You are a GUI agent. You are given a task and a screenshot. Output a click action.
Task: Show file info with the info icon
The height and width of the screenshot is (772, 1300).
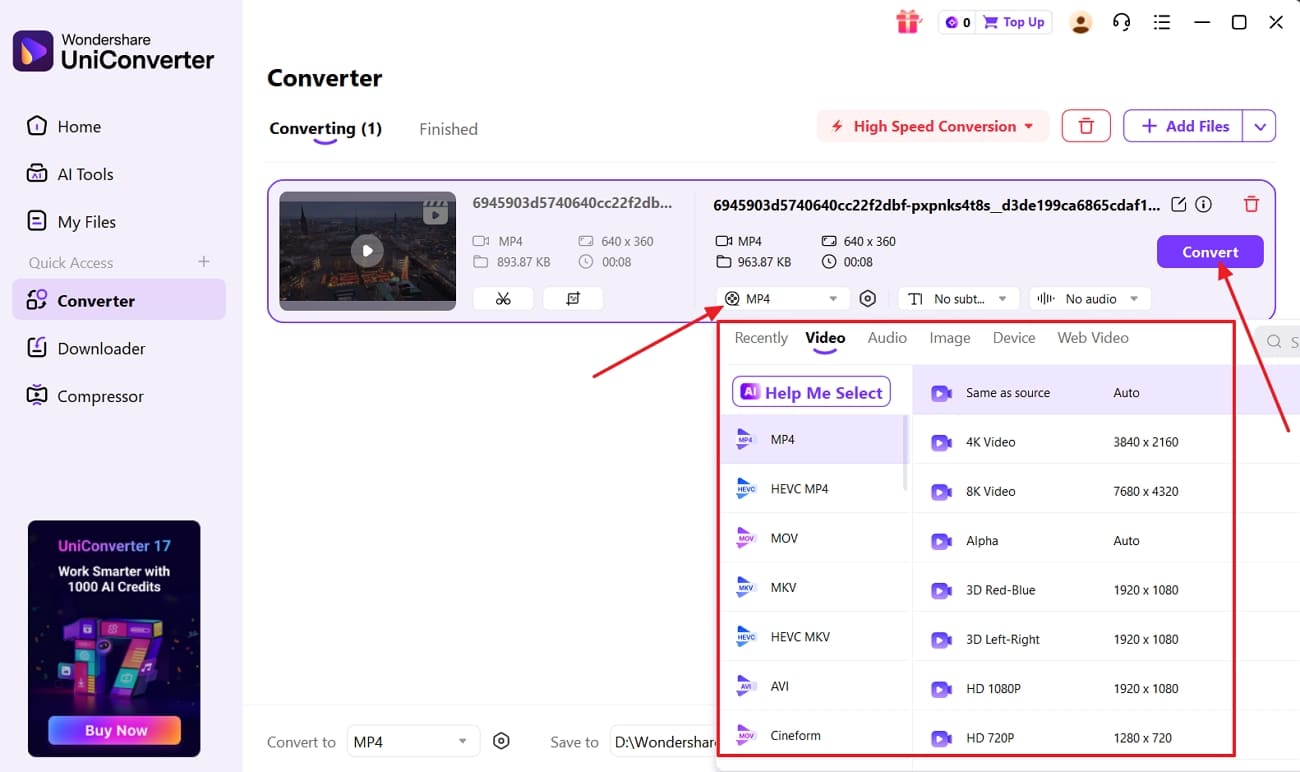(1204, 204)
